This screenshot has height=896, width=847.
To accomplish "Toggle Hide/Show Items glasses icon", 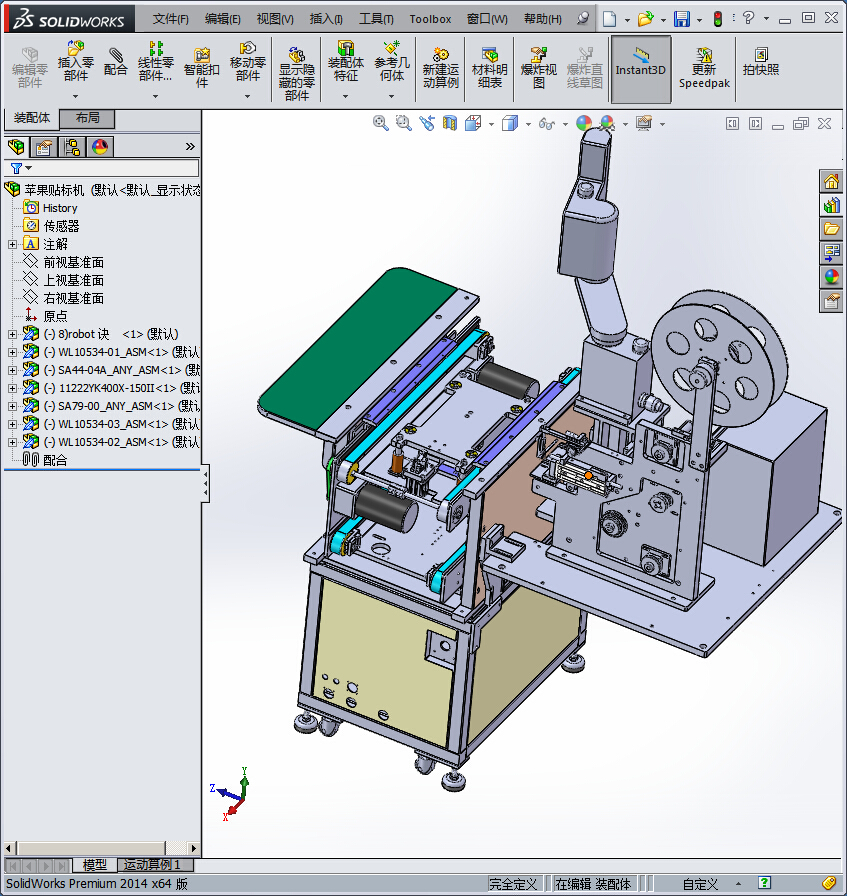I will pyautogui.click(x=547, y=123).
